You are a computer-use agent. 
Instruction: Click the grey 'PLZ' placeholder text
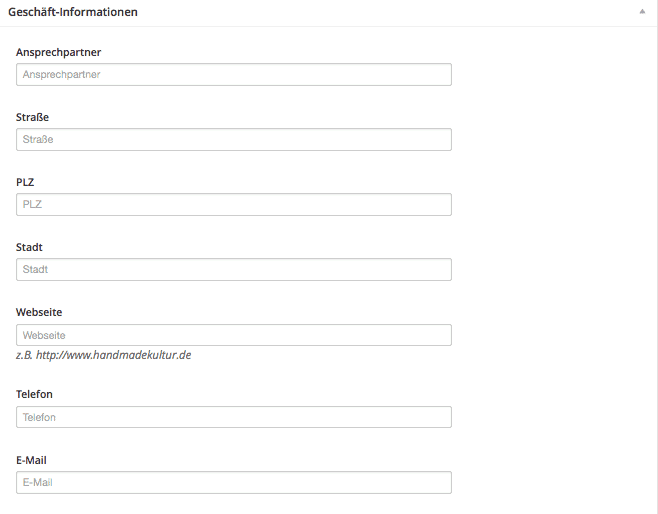pyautogui.click(x=31, y=204)
